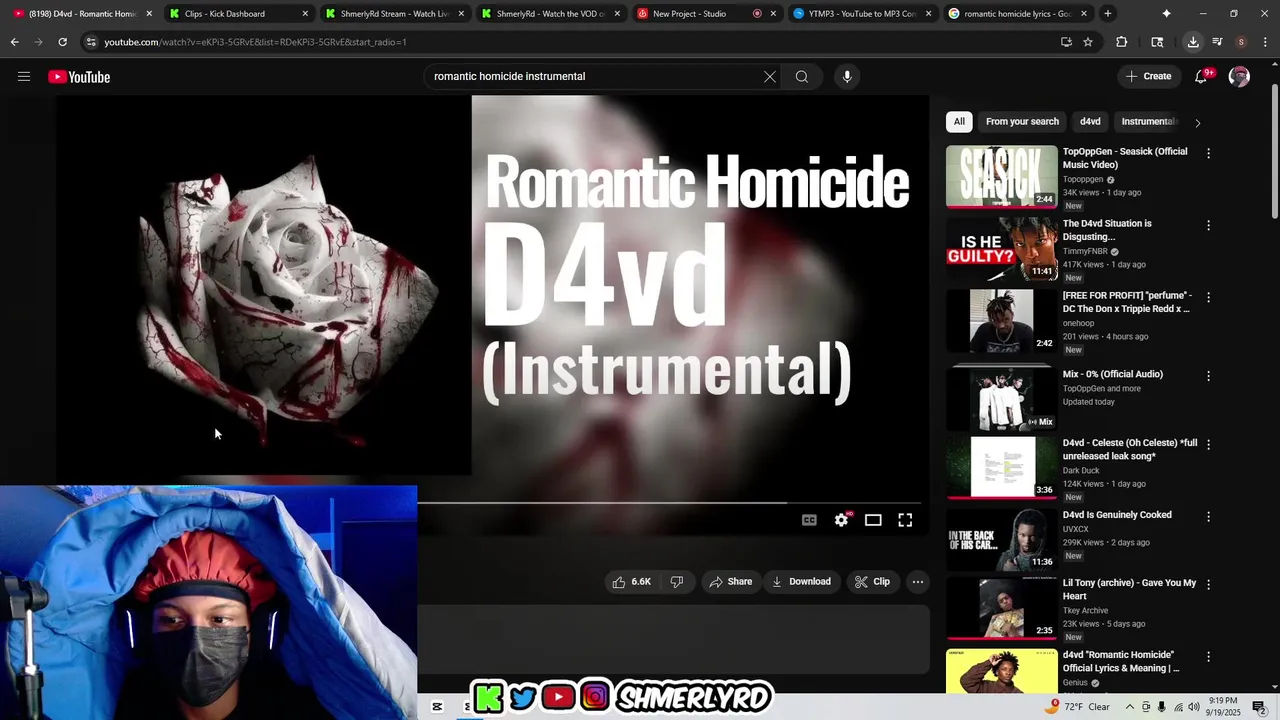Open the browser downloads icon
This screenshot has height=720, width=1280.
(1193, 42)
